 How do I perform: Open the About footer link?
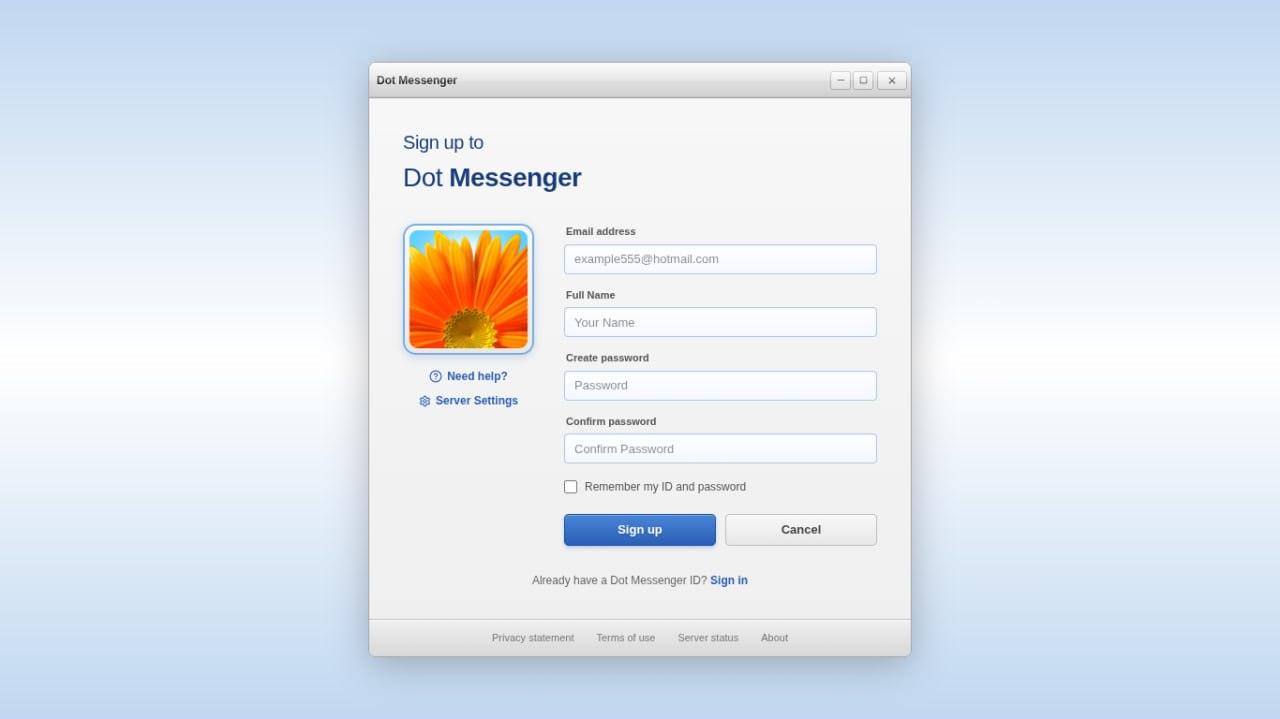(774, 638)
